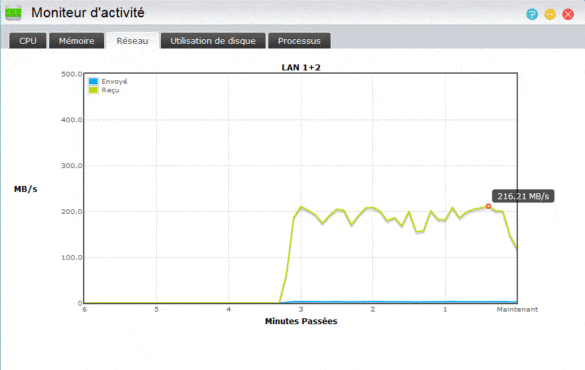
Task: Click the 216.21 MB/s tooltip
Action: (x=523, y=196)
